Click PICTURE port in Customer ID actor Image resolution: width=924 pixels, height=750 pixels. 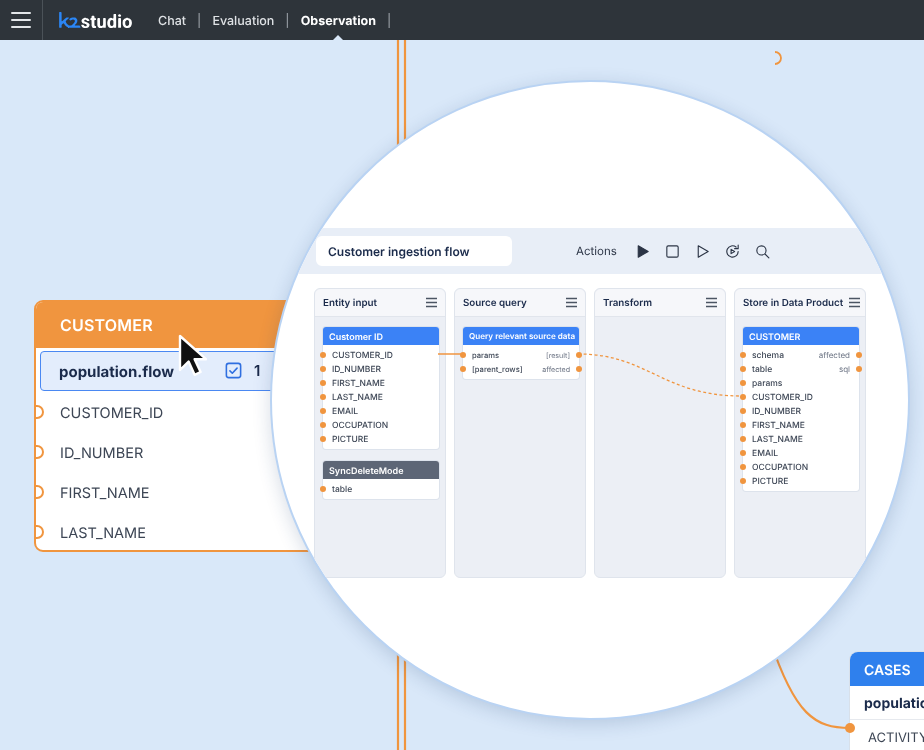[323, 439]
